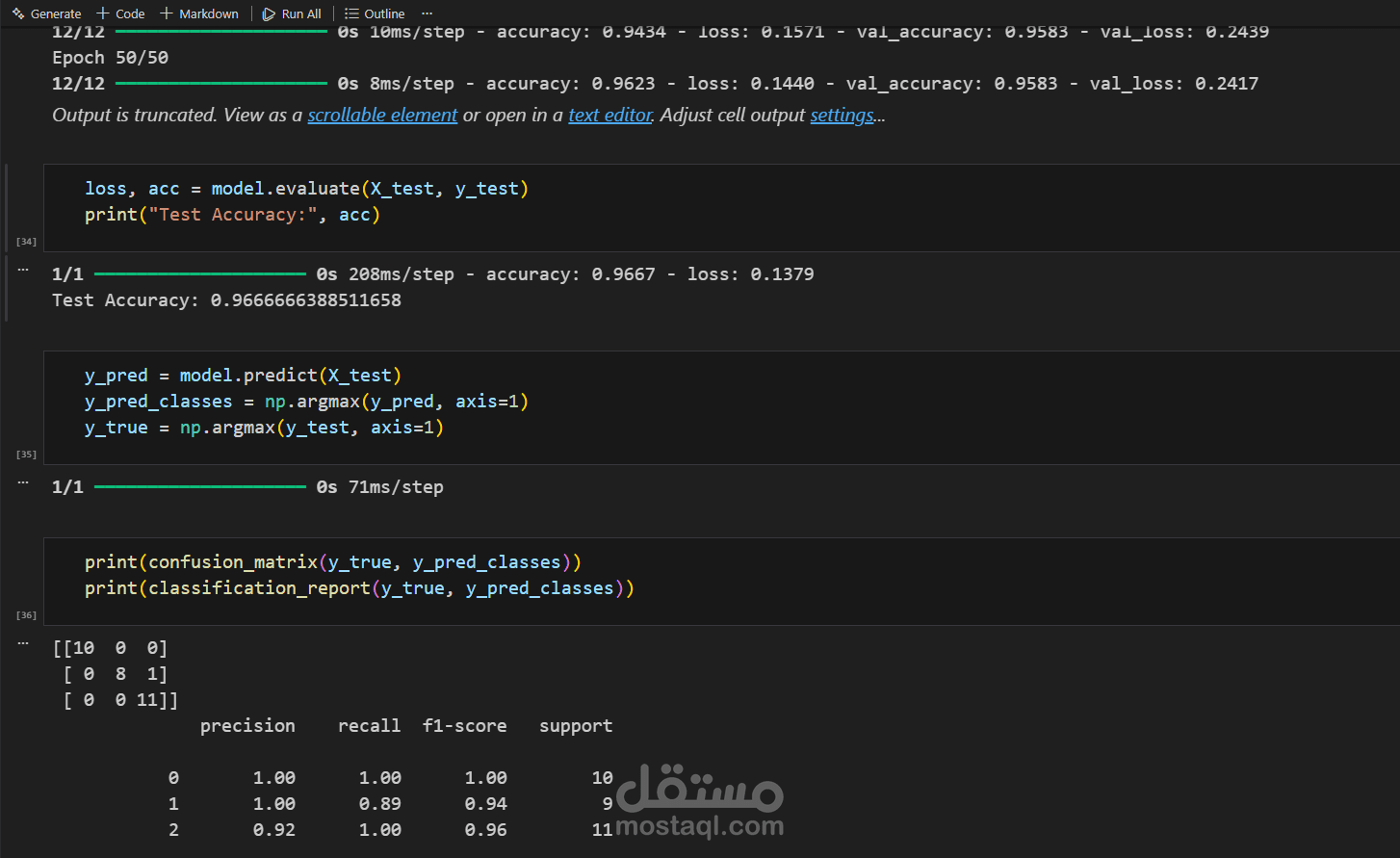Add a new Code cell

[x=120, y=13]
